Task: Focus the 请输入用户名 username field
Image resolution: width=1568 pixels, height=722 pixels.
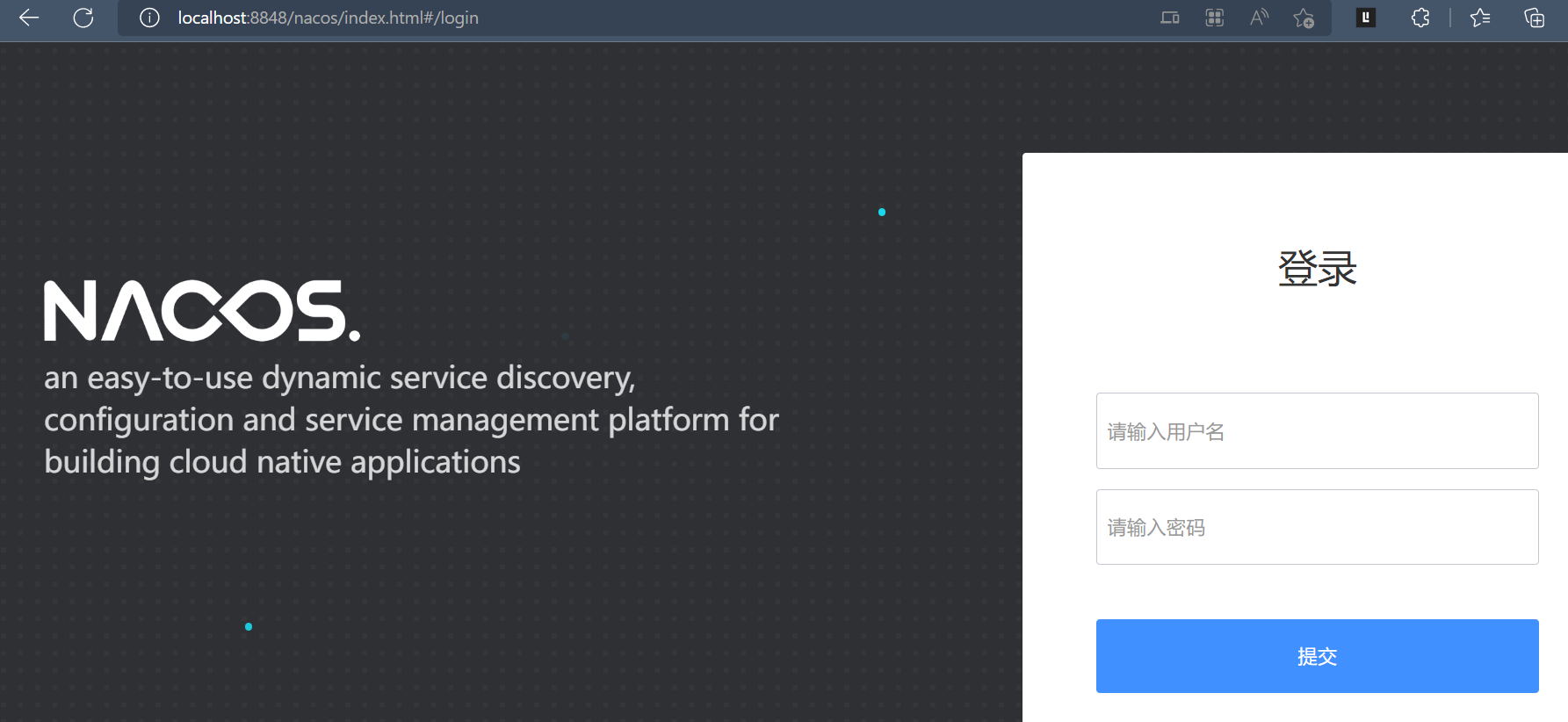Action: [x=1317, y=431]
